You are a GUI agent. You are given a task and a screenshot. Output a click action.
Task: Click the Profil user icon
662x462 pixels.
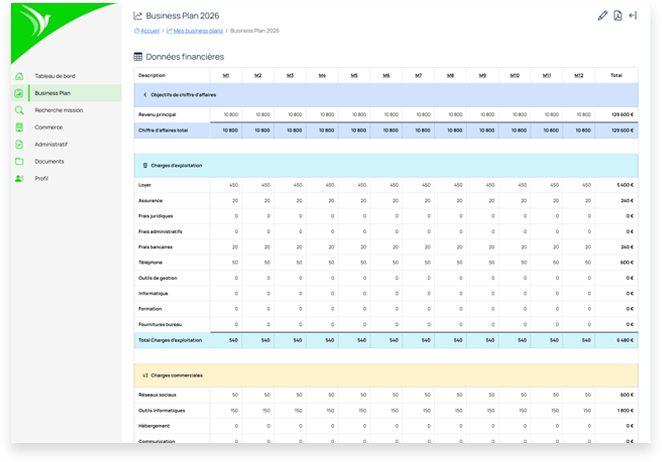pos(19,179)
